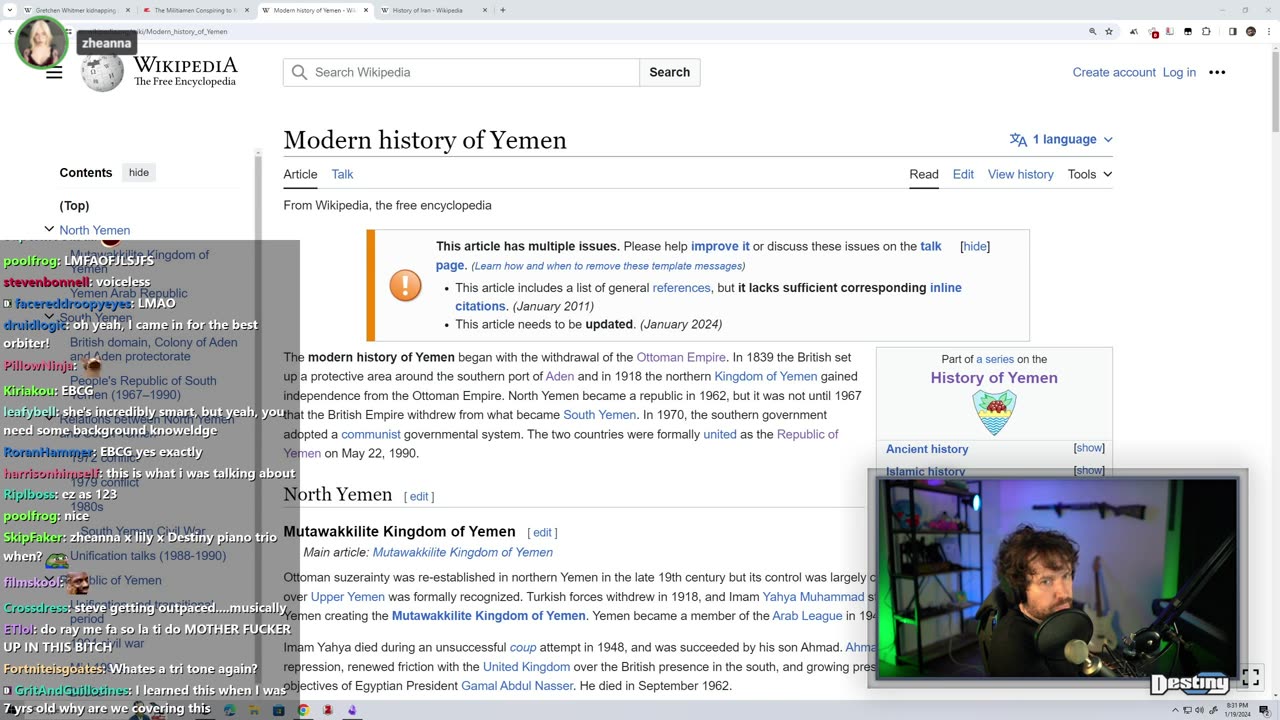Click the new tab plus button
Screen dimensions: 1280x720
point(502,10)
